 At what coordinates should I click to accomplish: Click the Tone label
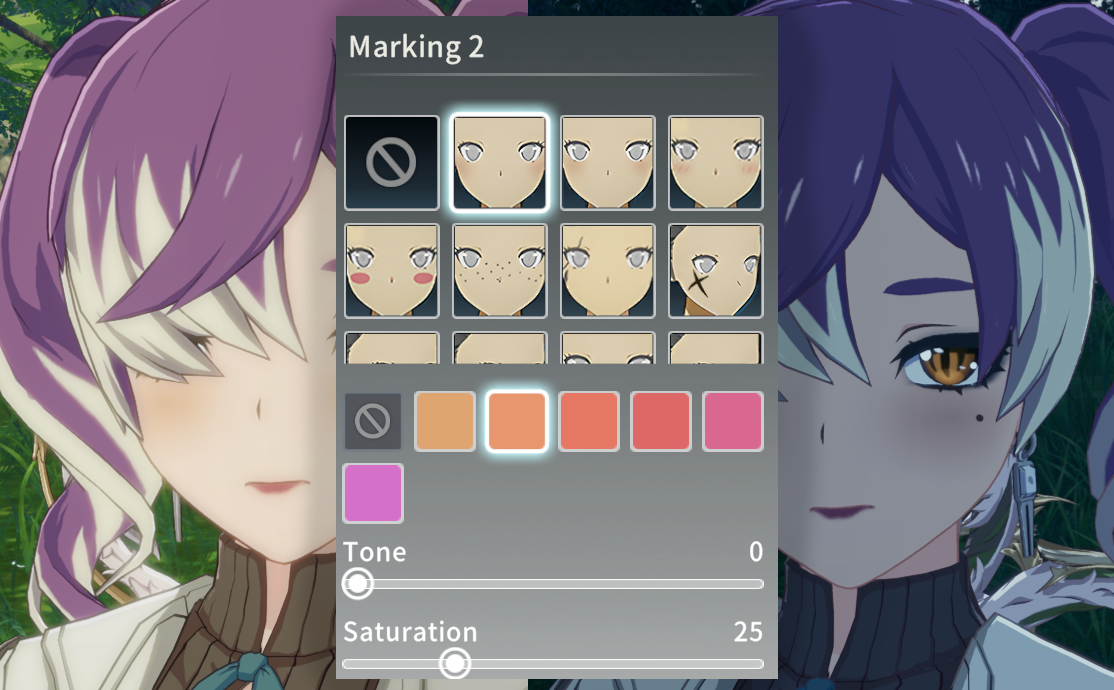click(x=374, y=552)
